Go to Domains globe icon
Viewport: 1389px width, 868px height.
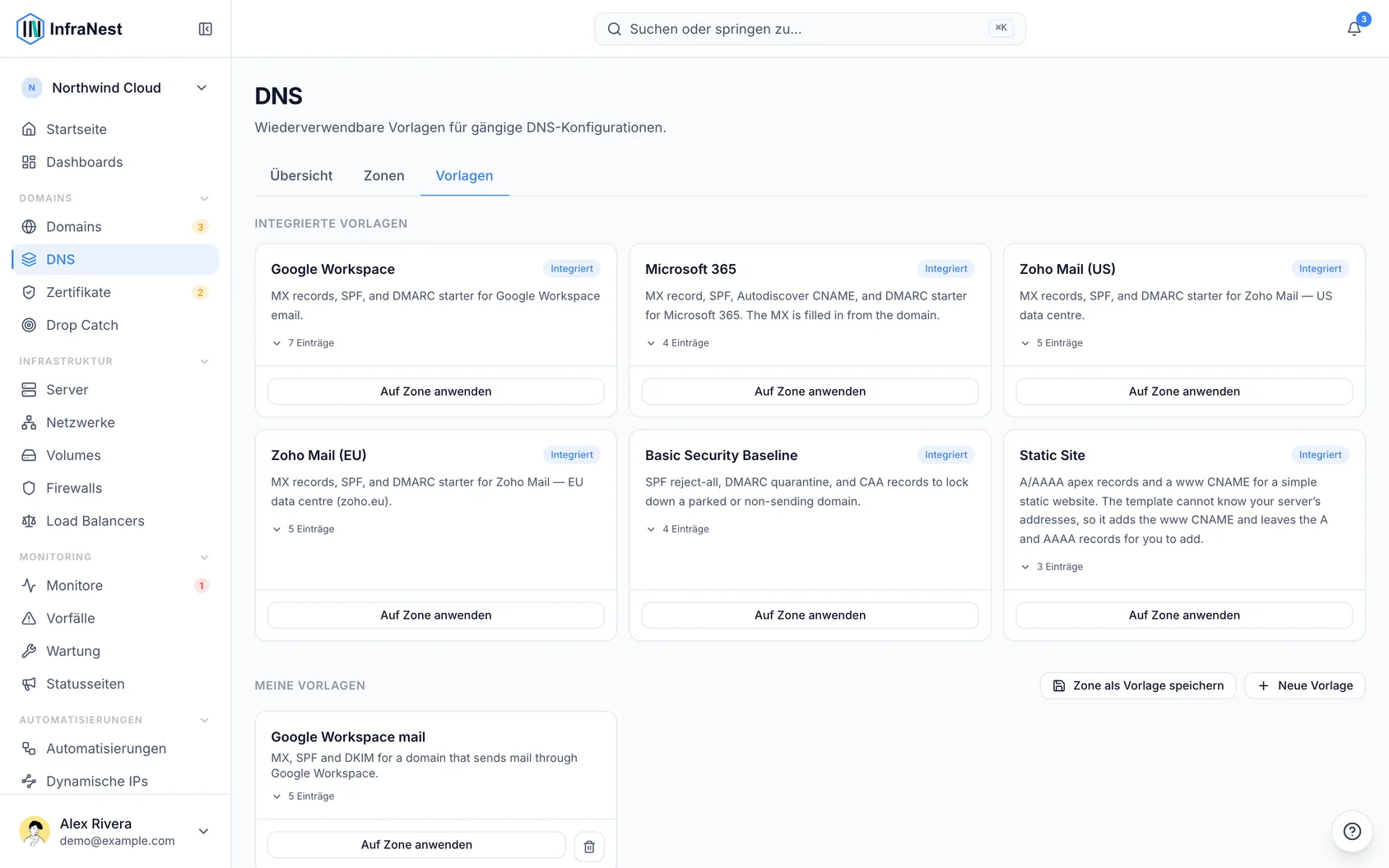tap(29, 226)
